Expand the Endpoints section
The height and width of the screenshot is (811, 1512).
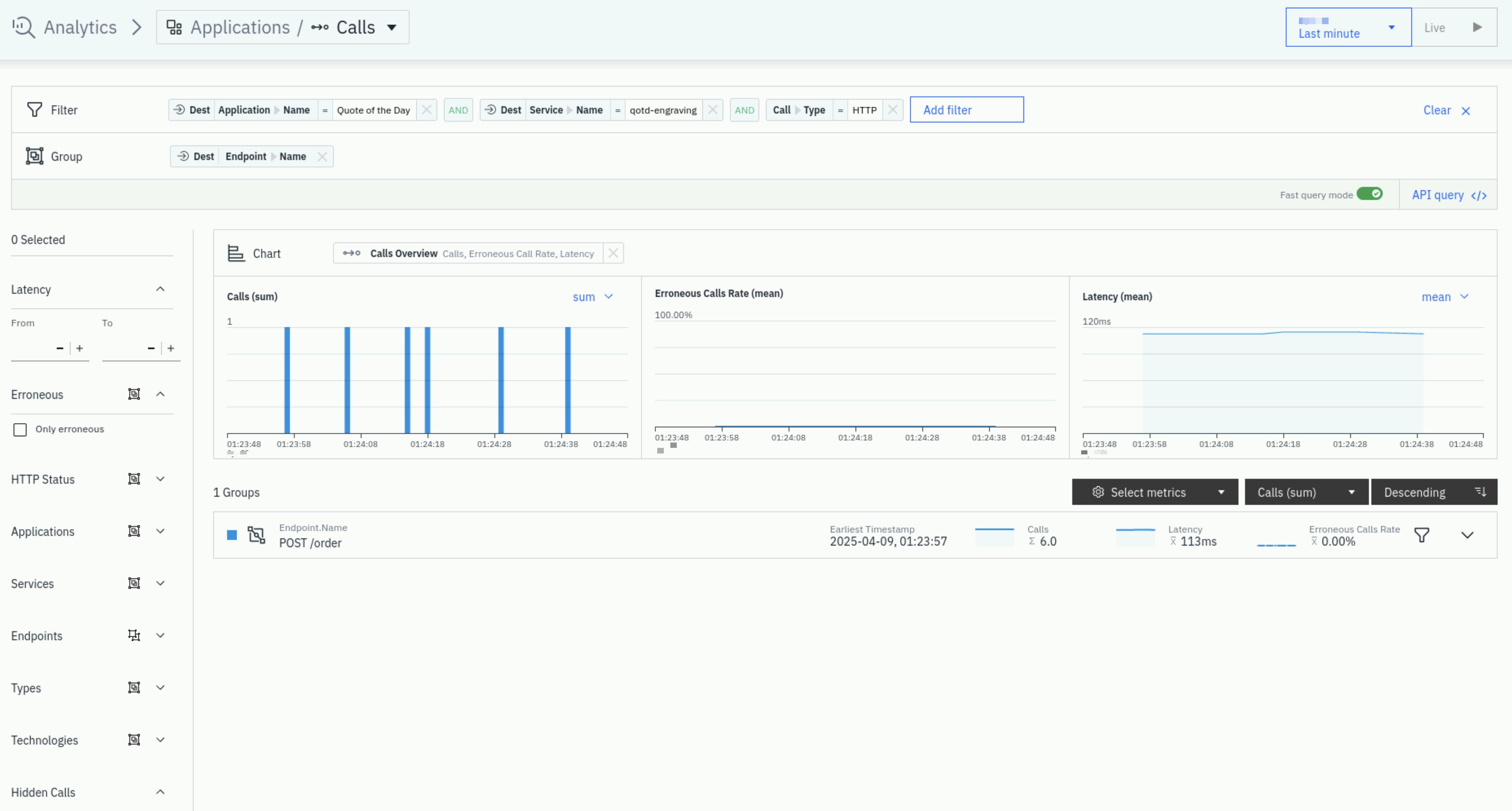pos(160,635)
